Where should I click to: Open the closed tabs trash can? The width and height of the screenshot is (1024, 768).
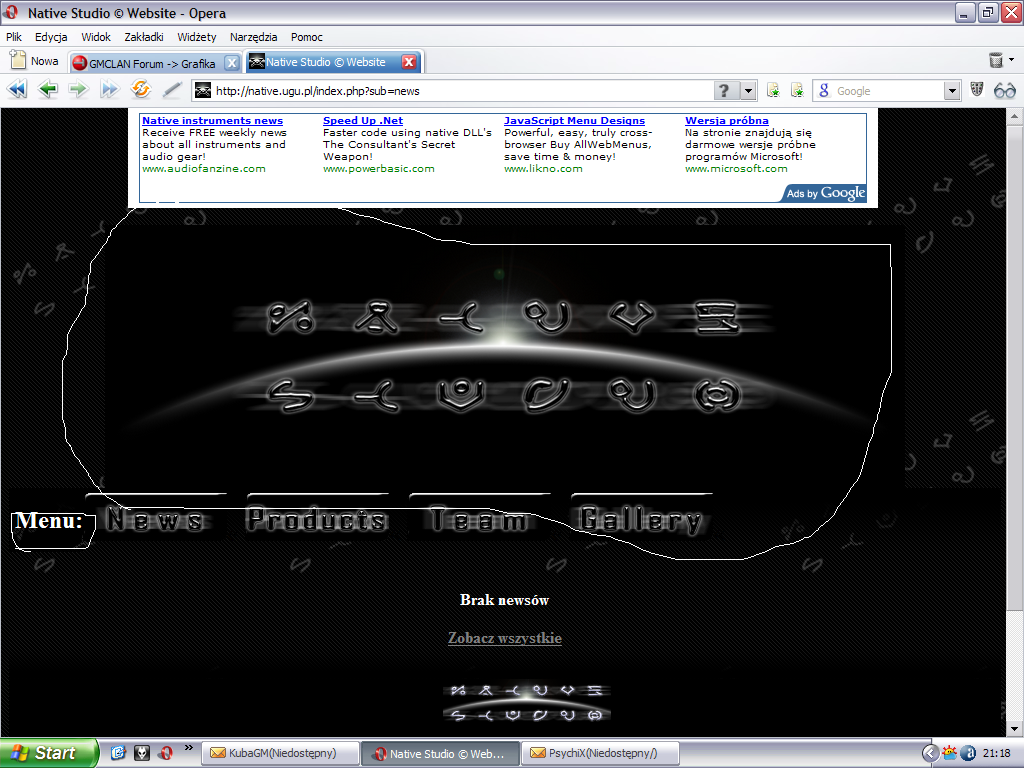[x=996, y=61]
